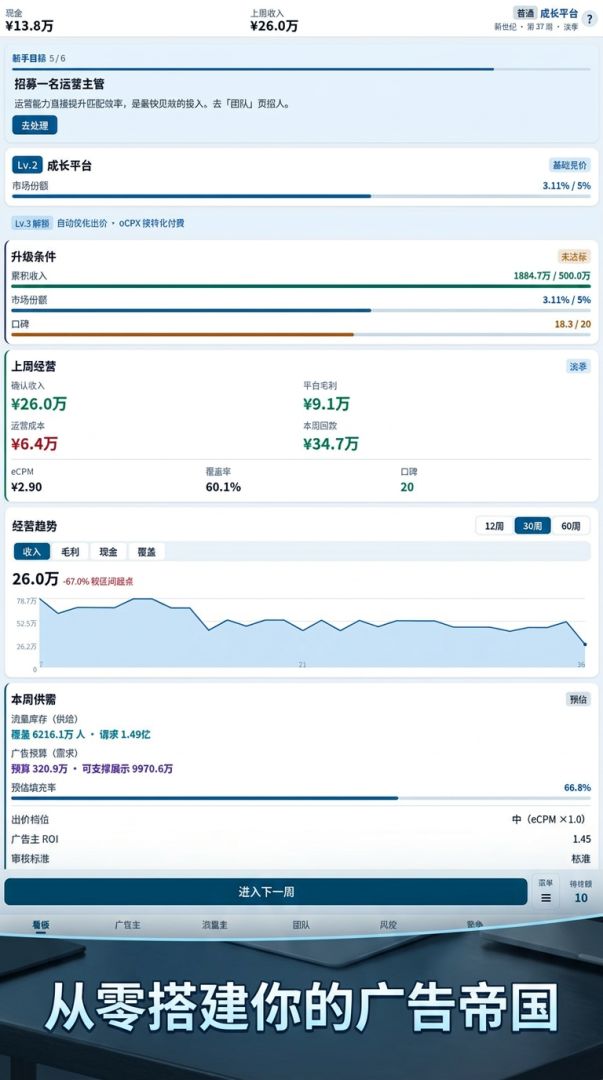Click the 现金 ¥13.8万 value

29,26
